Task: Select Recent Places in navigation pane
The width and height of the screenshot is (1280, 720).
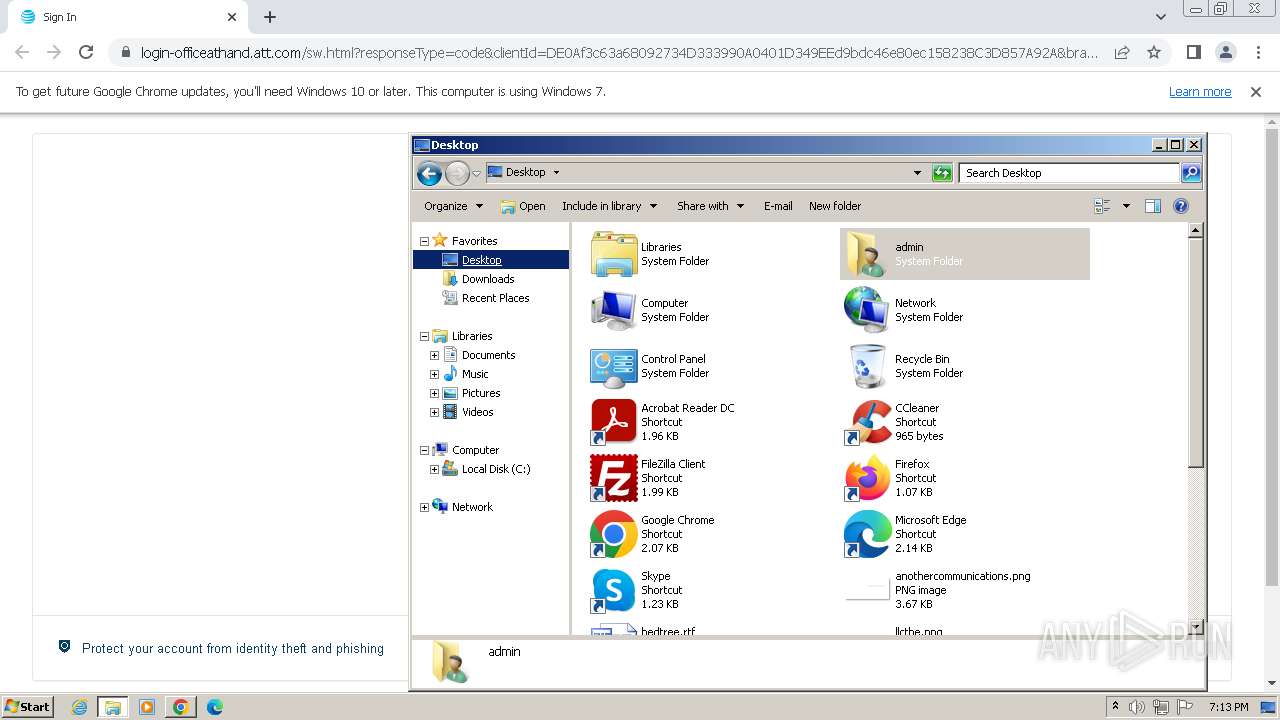Action: (495, 298)
